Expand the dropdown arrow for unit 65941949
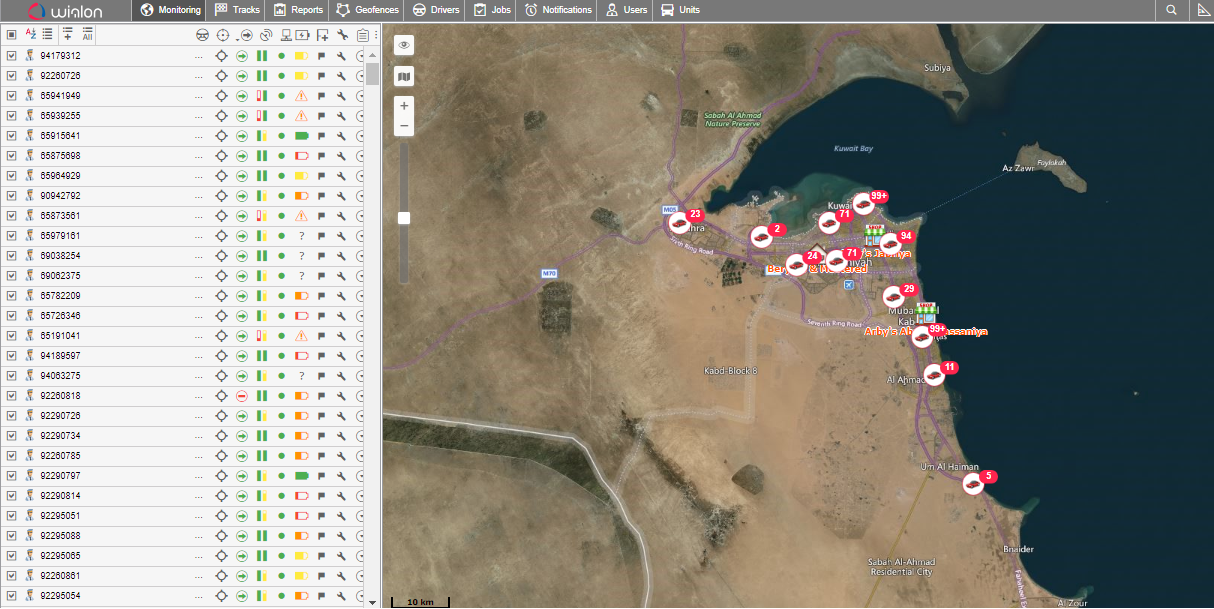 360,96
